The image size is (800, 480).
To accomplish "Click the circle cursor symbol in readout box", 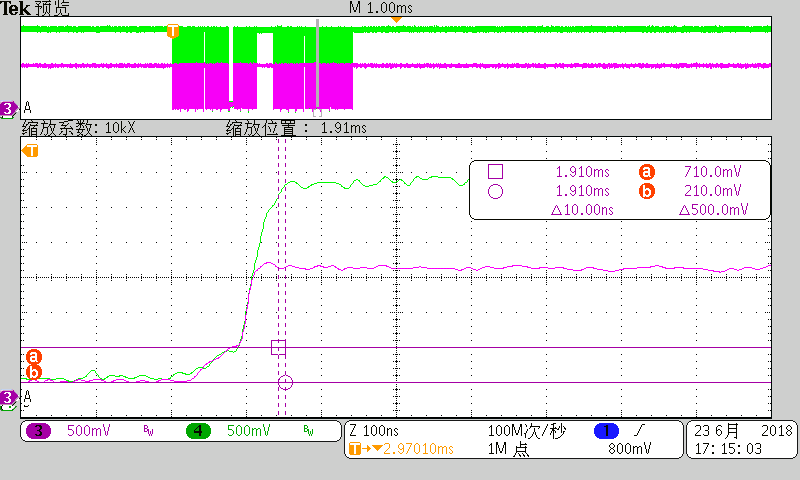I will point(495,191).
